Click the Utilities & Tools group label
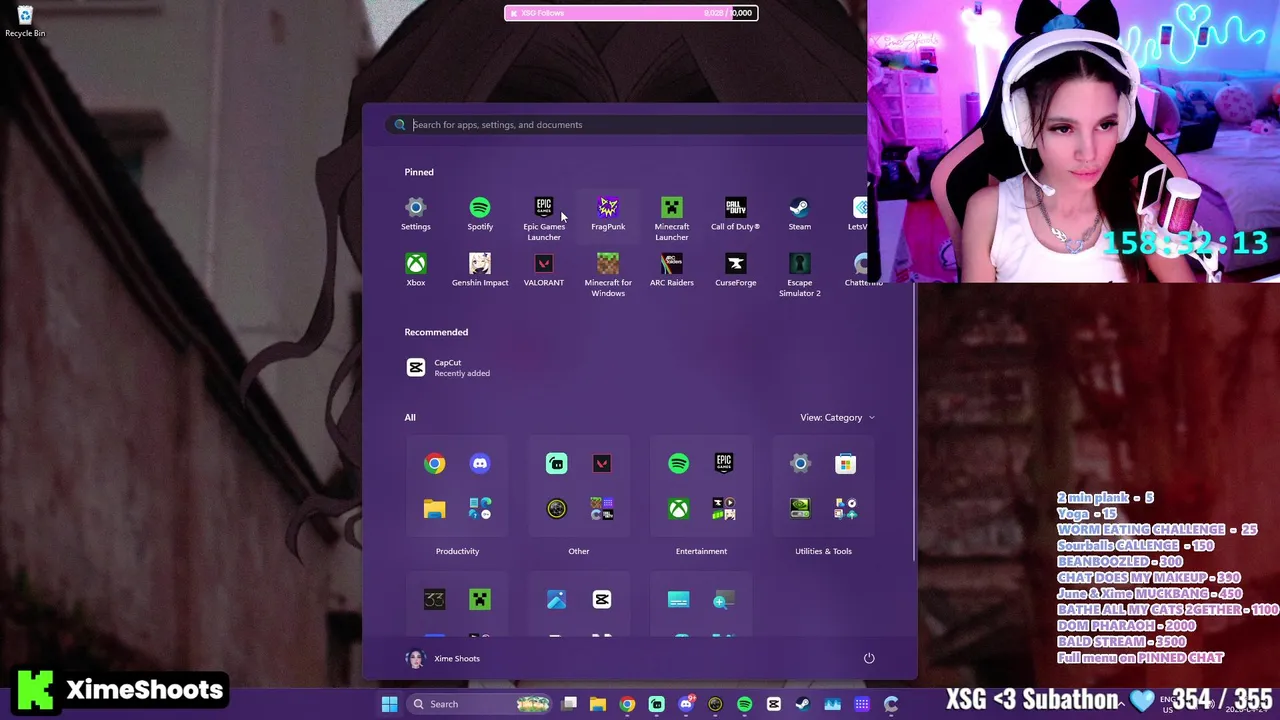1280x720 pixels. [823, 551]
